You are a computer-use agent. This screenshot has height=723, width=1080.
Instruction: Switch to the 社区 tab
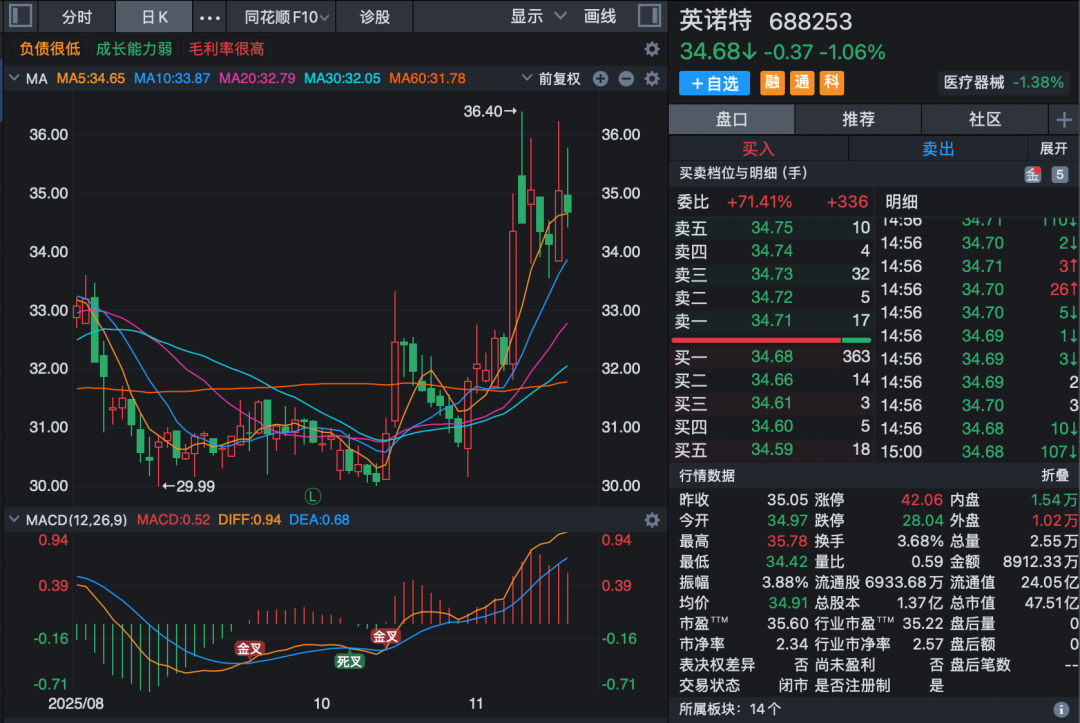(984, 118)
